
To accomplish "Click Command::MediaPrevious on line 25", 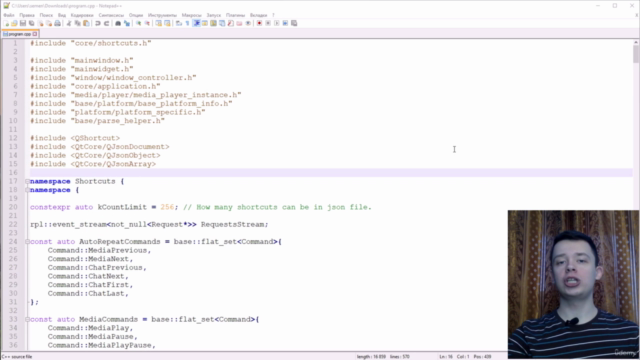I will [x=99, y=250].
